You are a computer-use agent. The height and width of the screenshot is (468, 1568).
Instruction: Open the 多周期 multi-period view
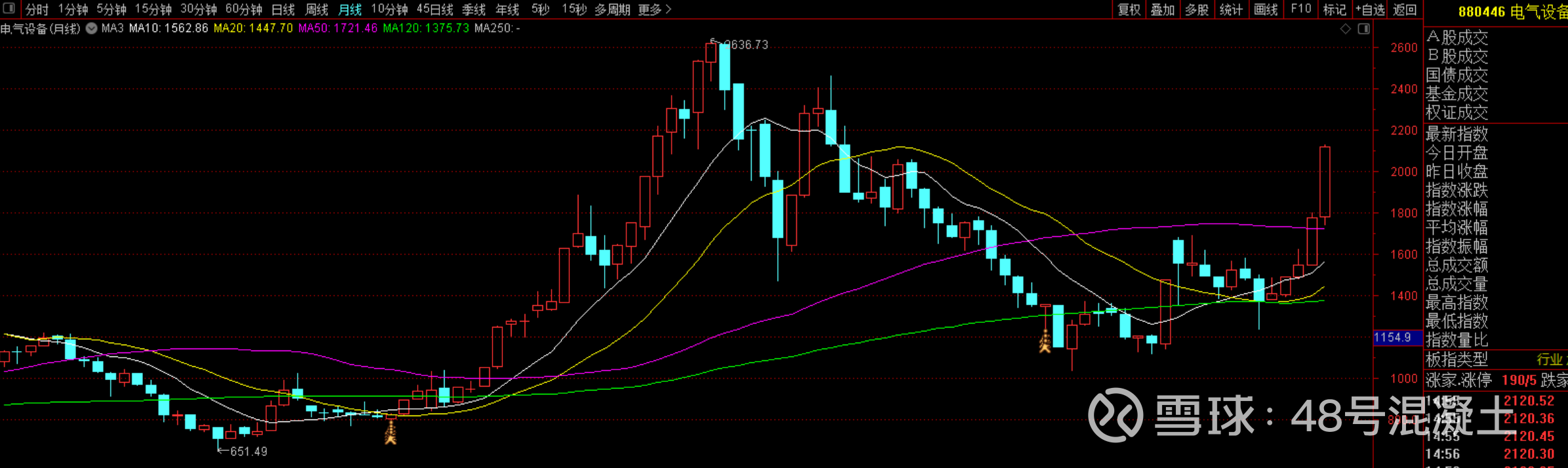[x=613, y=10]
